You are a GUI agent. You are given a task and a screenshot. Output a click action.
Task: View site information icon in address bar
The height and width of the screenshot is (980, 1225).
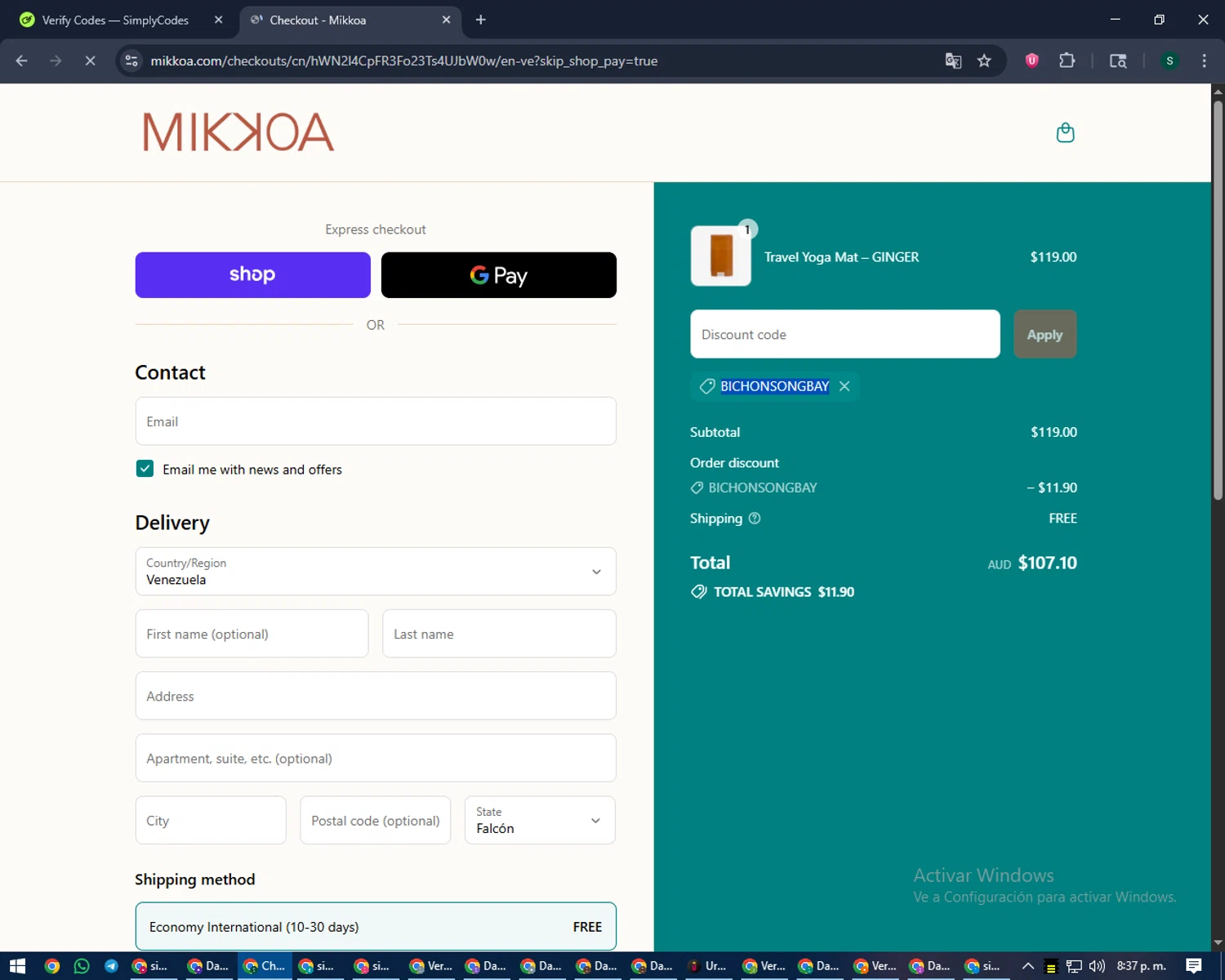click(x=131, y=60)
